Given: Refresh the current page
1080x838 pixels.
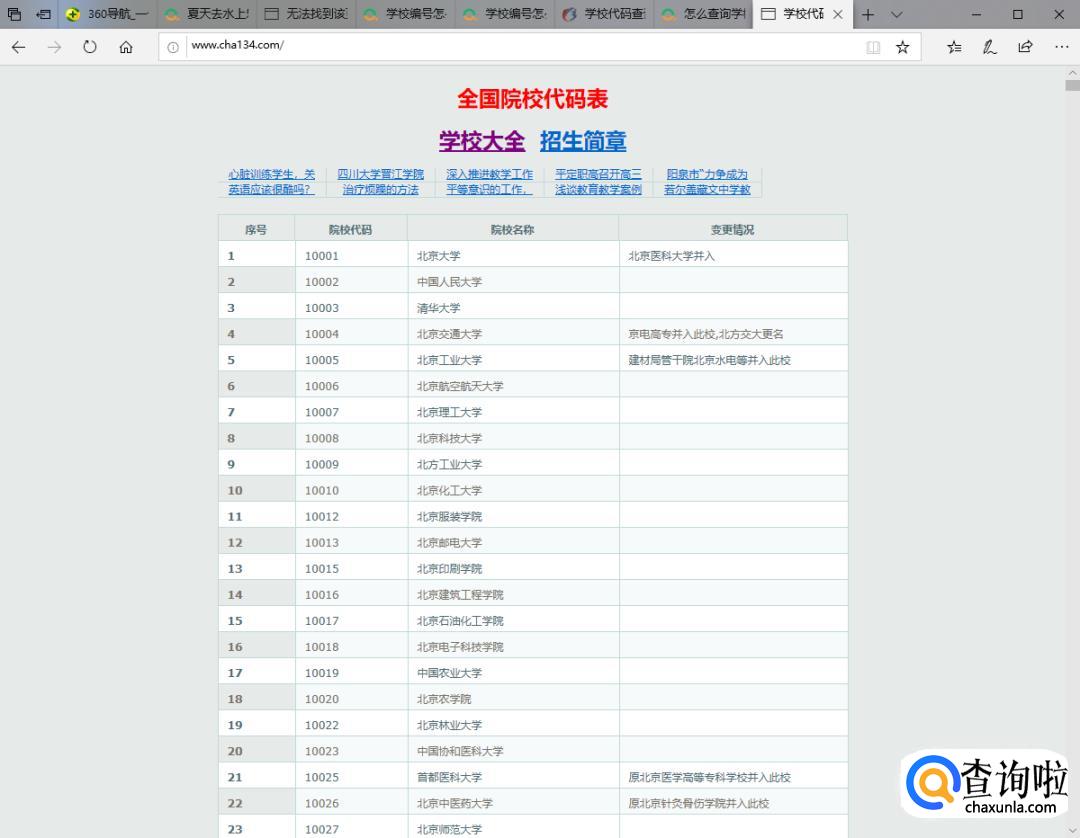Looking at the screenshot, I should [x=90, y=47].
